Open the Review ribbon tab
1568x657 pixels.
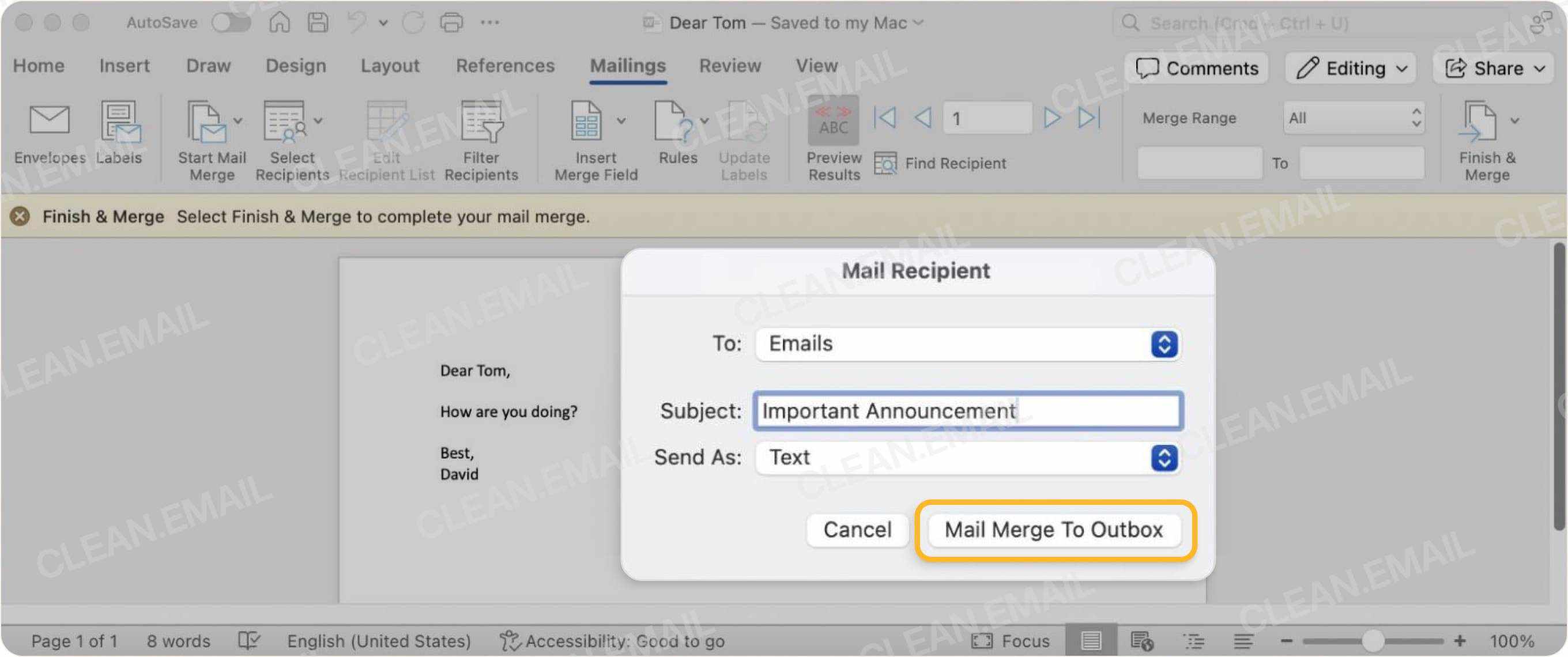tap(730, 65)
